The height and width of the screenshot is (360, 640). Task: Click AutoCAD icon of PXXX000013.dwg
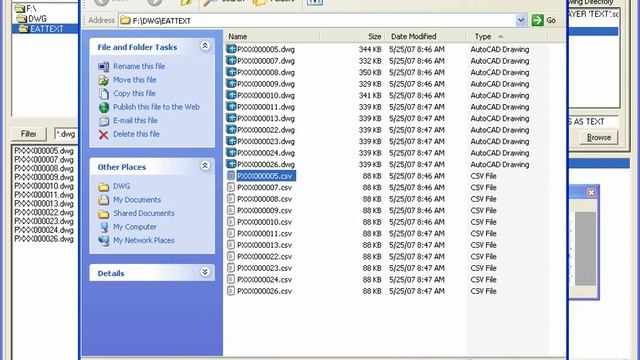coord(231,118)
